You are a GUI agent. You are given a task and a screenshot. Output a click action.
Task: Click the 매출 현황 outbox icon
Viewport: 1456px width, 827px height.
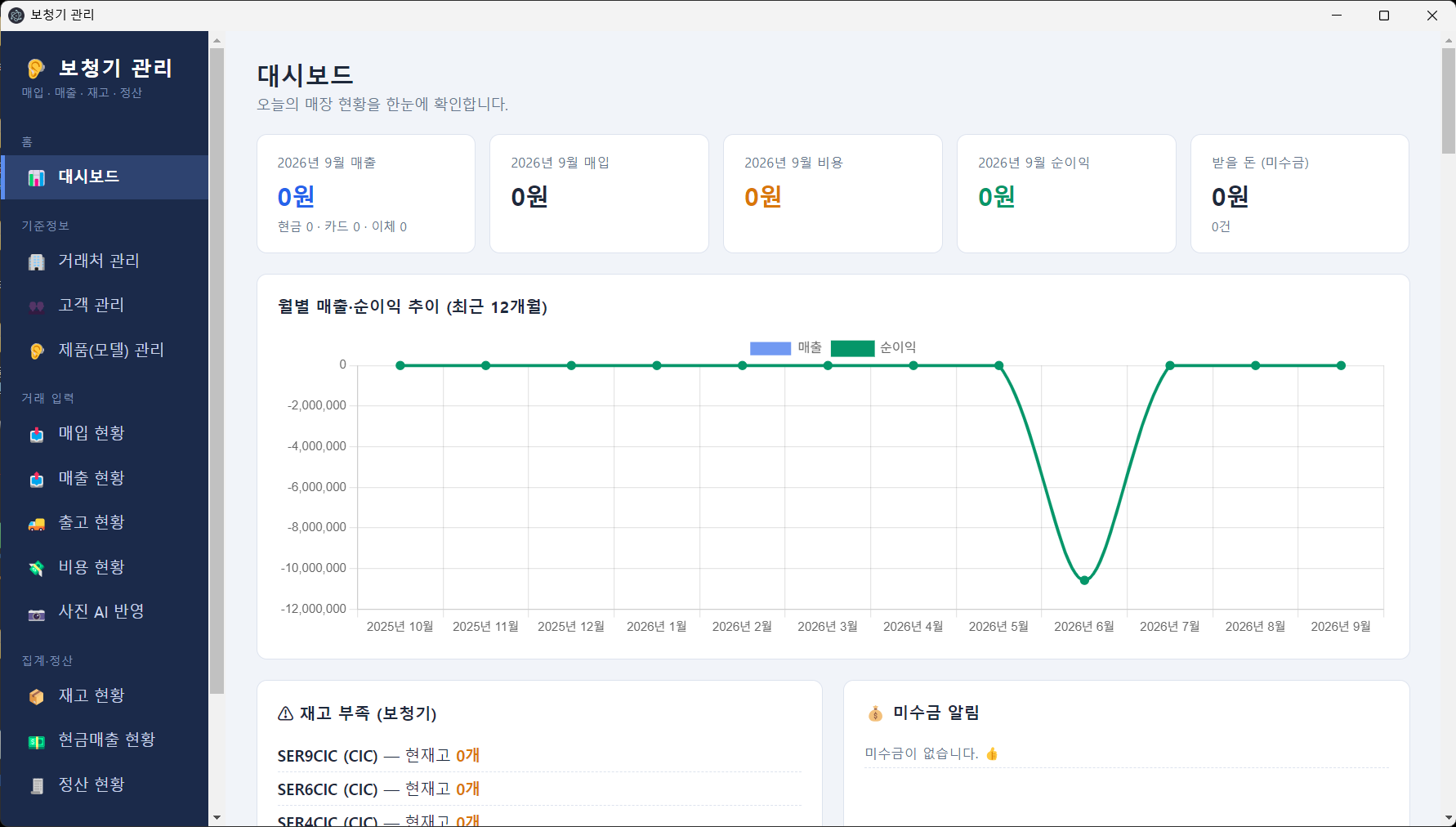[x=37, y=479]
